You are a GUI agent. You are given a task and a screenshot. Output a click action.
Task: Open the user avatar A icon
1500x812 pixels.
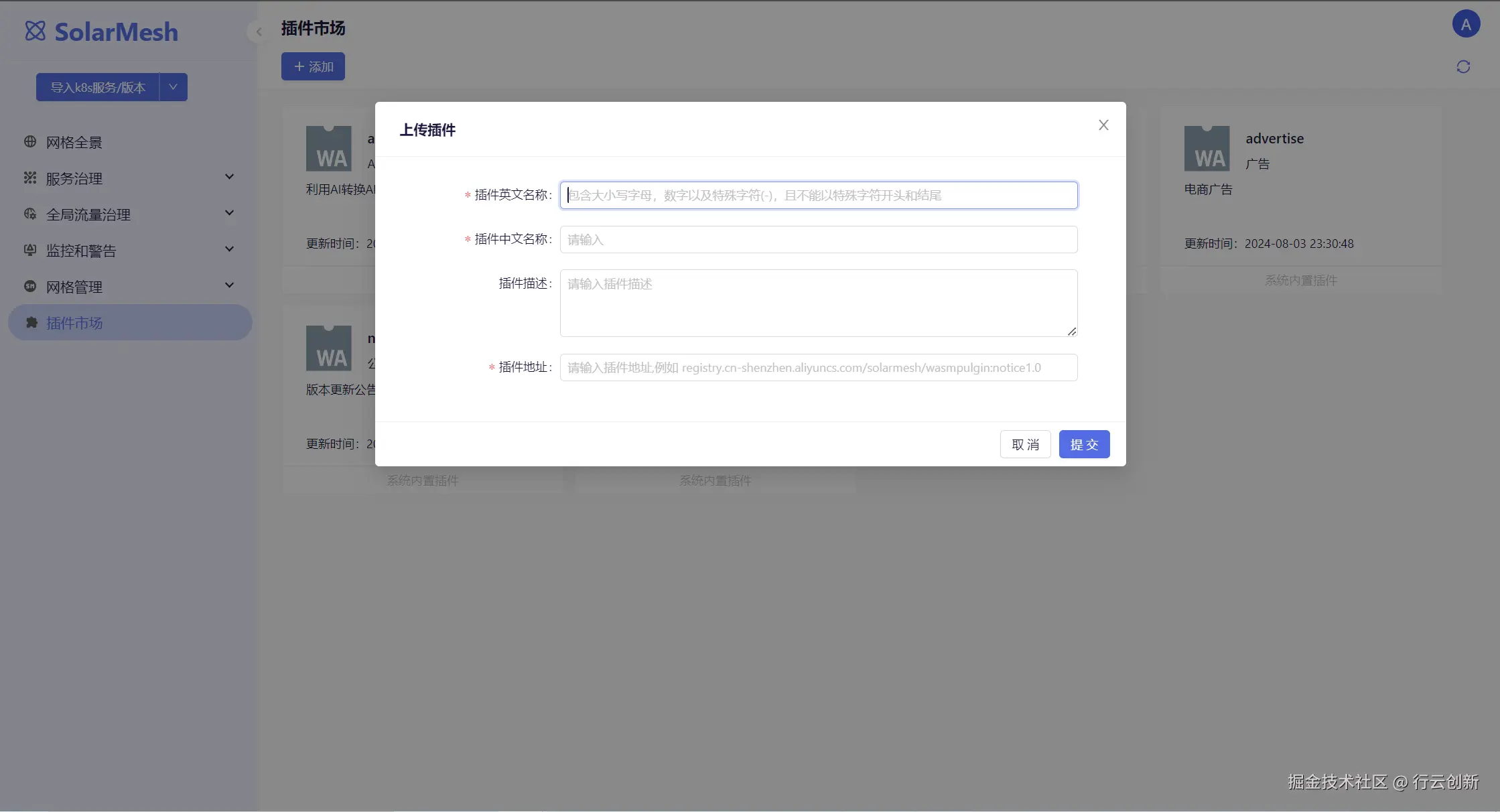tap(1466, 24)
